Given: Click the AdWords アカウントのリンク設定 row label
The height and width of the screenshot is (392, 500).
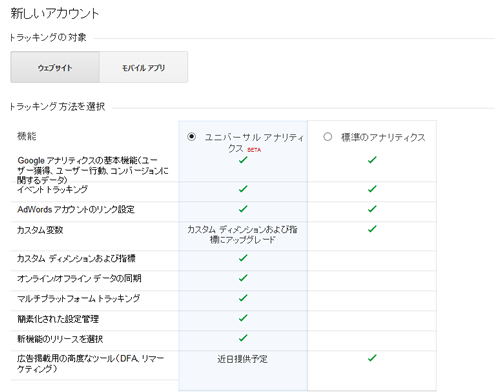Looking at the screenshot, I should click(76, 209).
